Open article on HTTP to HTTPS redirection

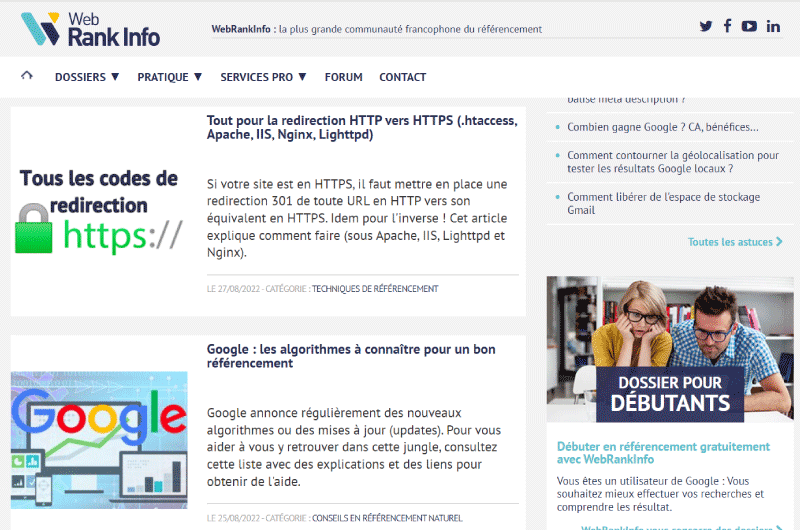coord(362,128)
